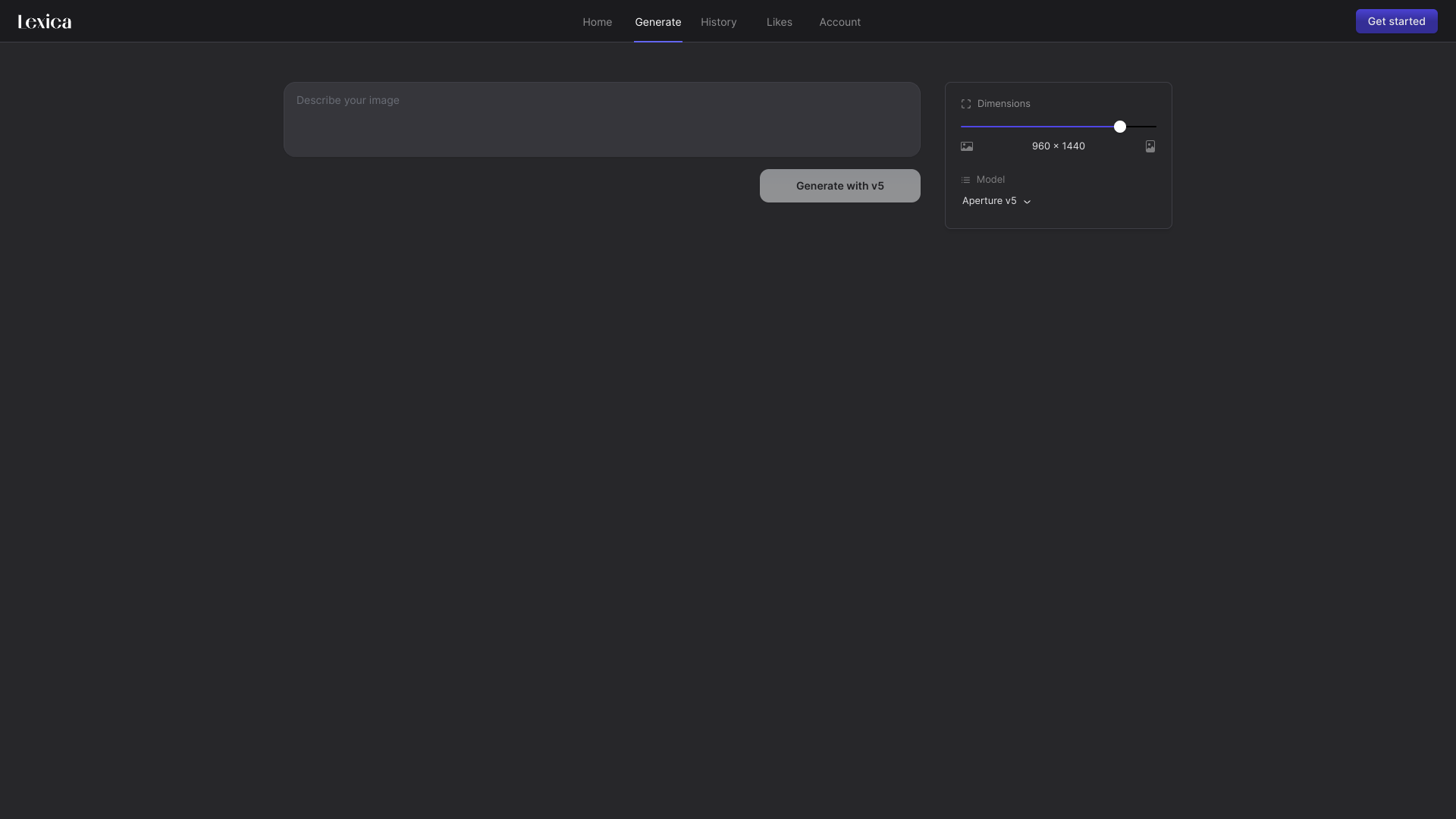Click the Model section label

point(991,180)
